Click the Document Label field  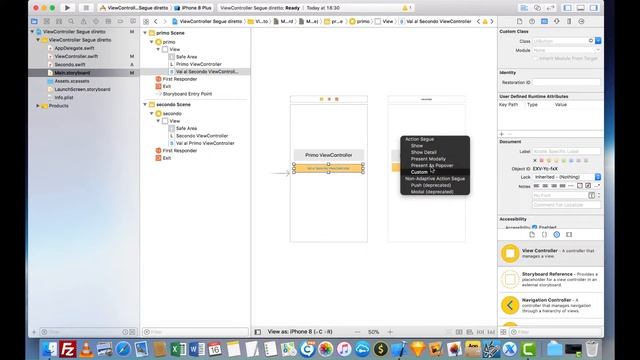click(567, 151)
